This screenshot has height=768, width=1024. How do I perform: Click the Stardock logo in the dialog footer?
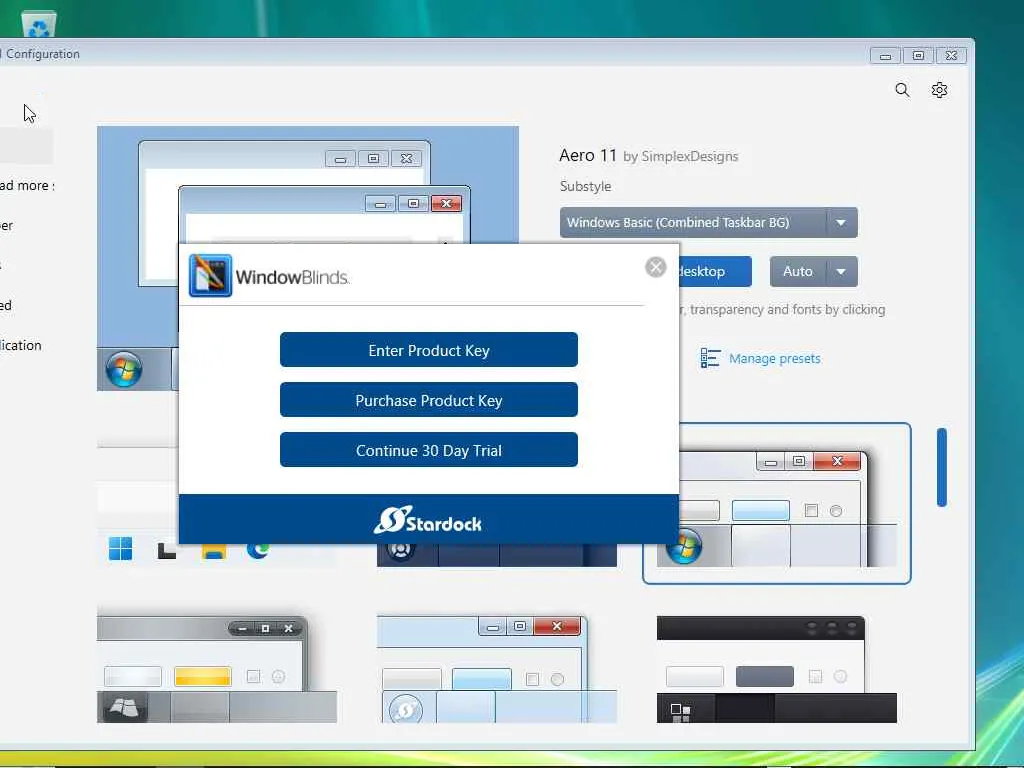tap(428, 520)
